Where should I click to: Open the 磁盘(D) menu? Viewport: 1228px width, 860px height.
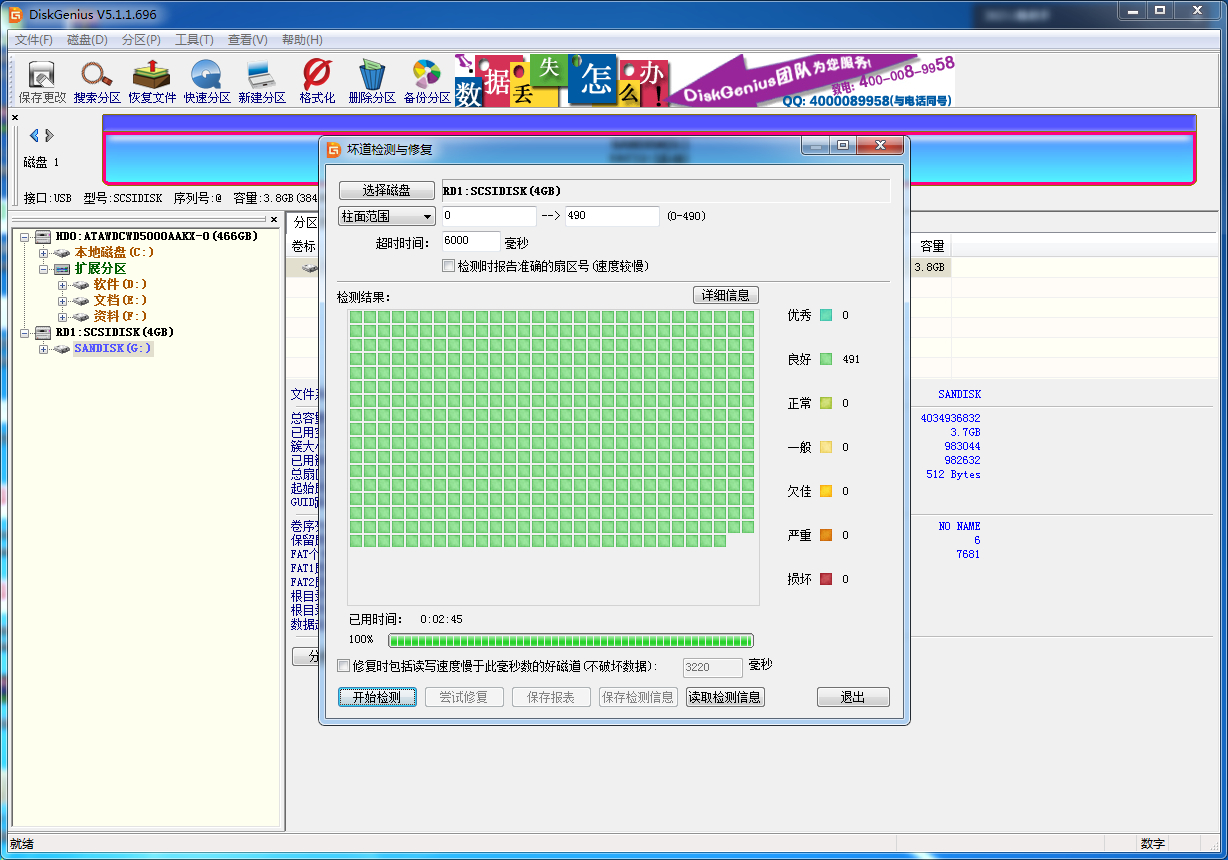pos(87,40)
